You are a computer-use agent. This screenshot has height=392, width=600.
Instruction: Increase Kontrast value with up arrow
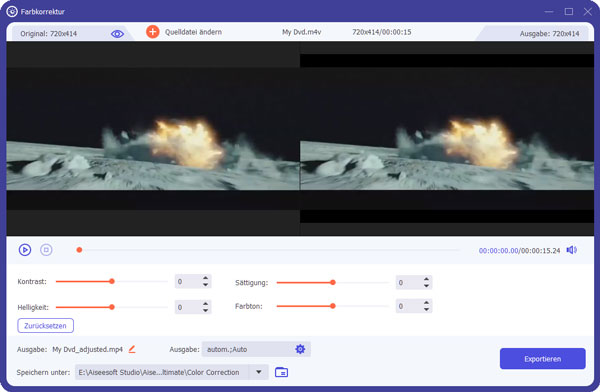point(205,278)
